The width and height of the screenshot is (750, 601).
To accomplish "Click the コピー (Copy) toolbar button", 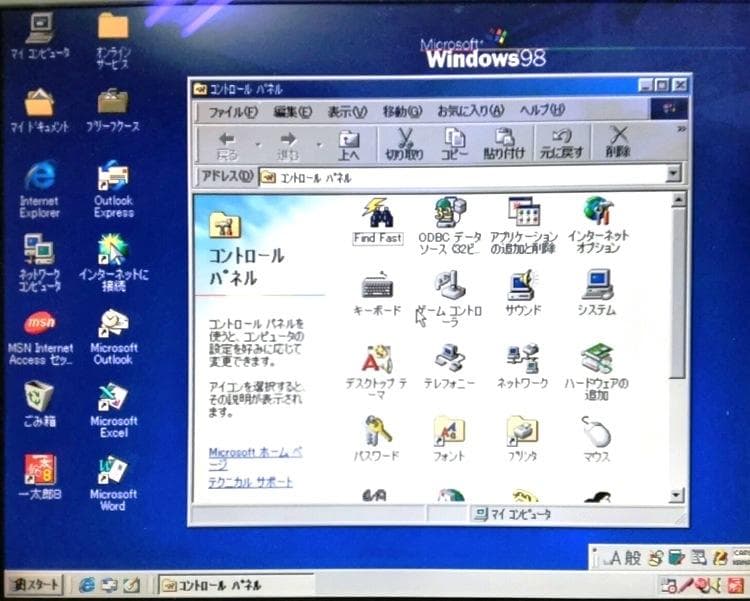I will pyautogui.click(x=454, y=144).
